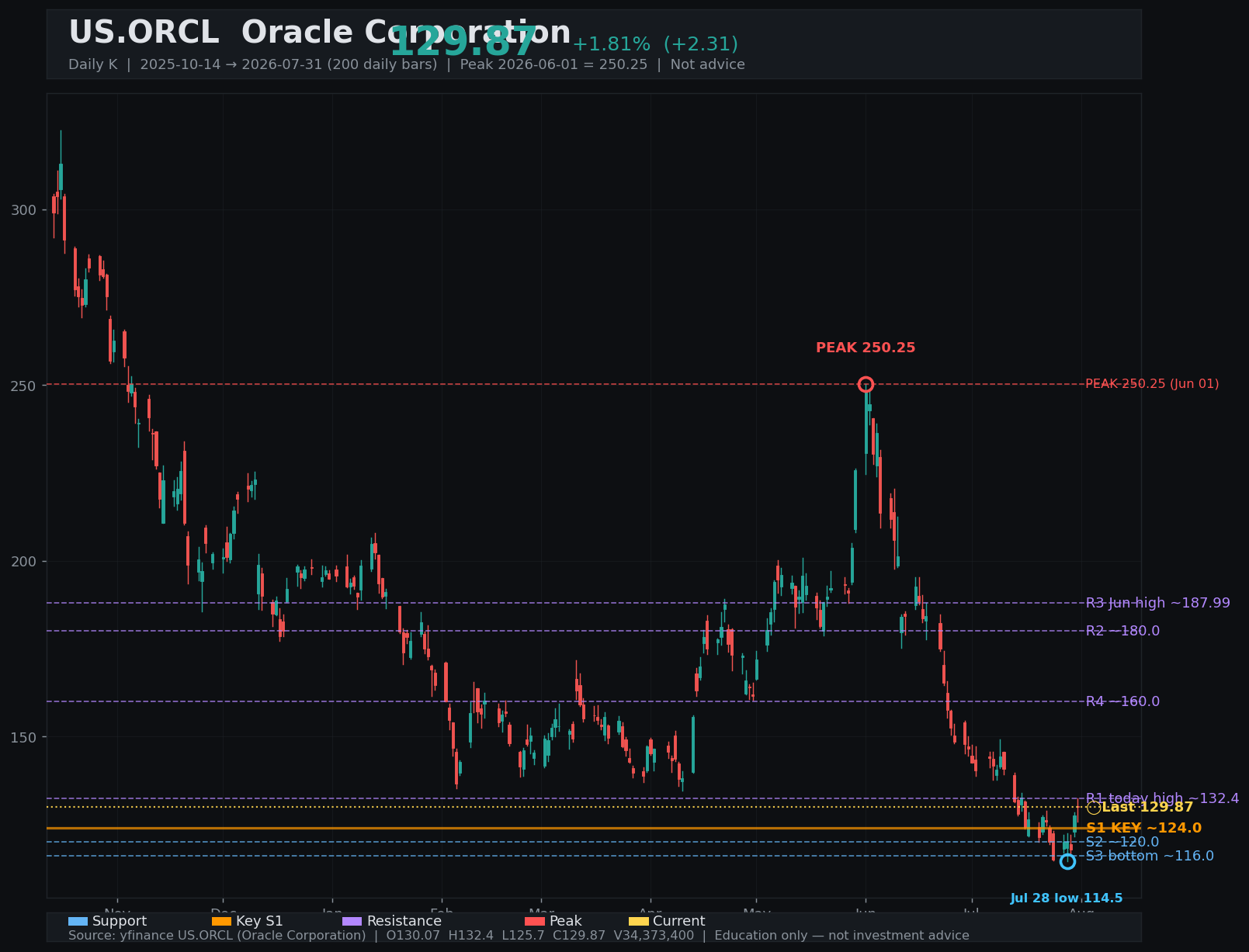Click the 250 y-axis tick label
The height and width of the screenshot is (952, 1249).
point(23,386)
